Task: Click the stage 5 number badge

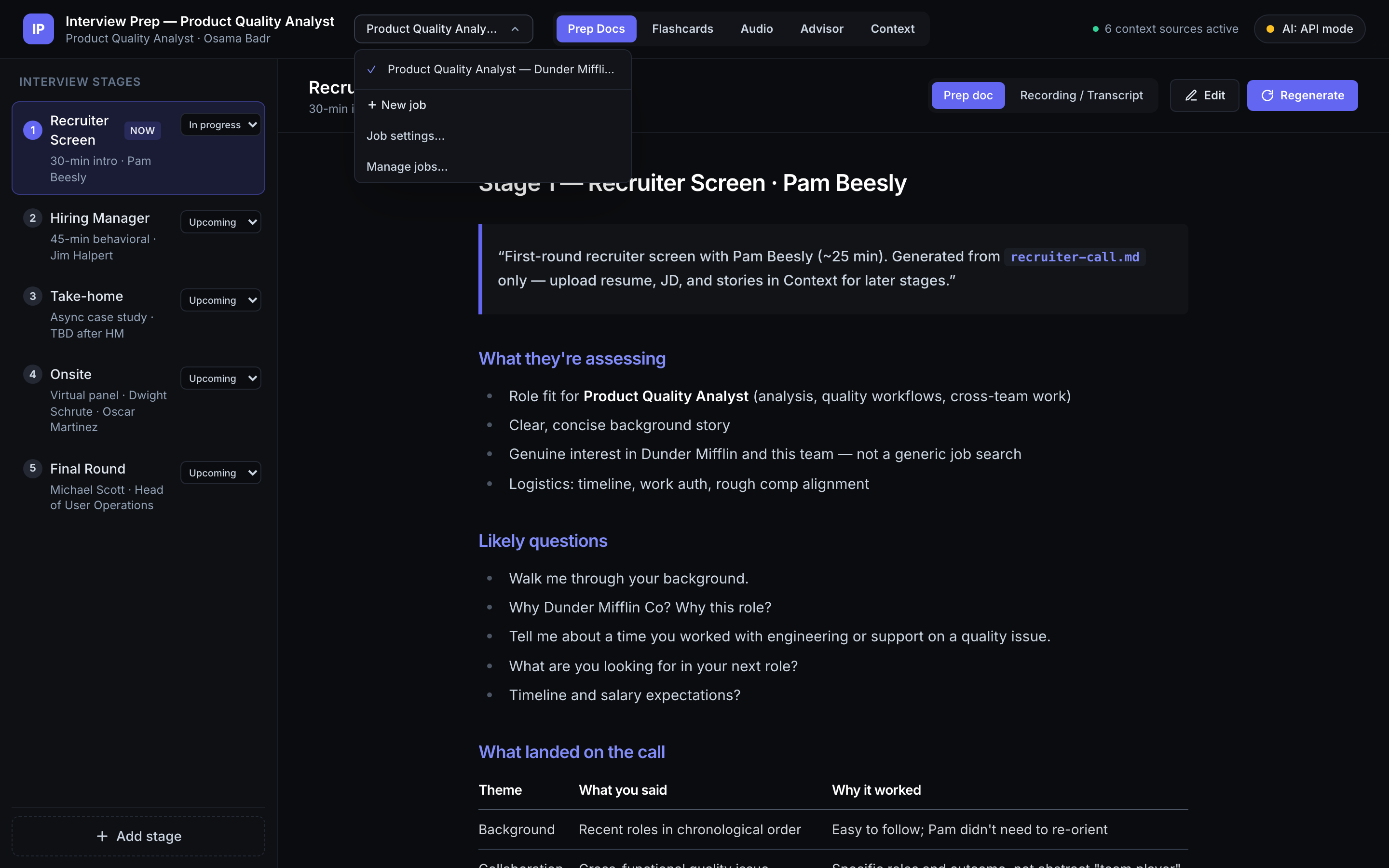Action: (33, 468)
